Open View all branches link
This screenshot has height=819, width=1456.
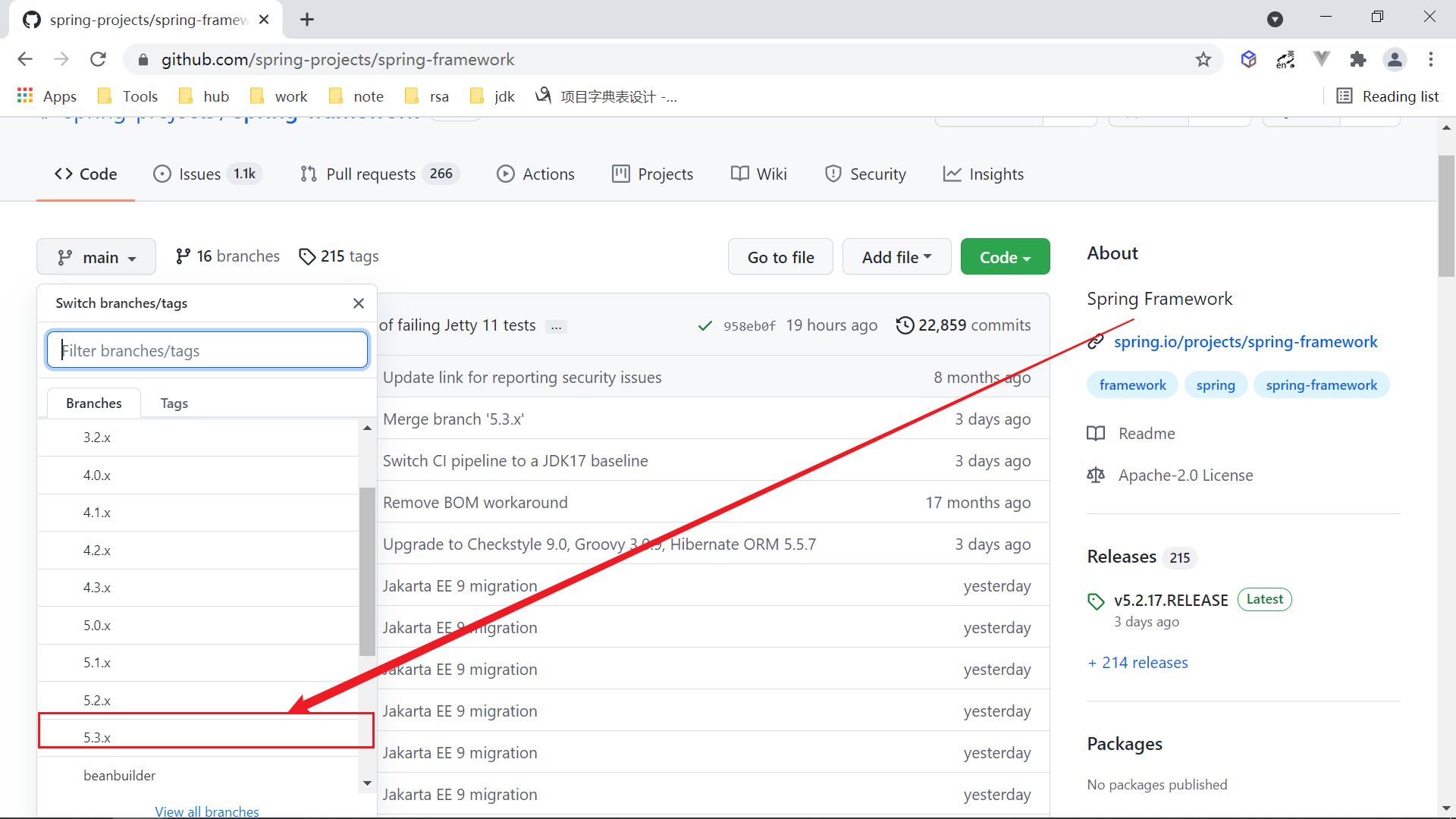[x=207, y=811]
